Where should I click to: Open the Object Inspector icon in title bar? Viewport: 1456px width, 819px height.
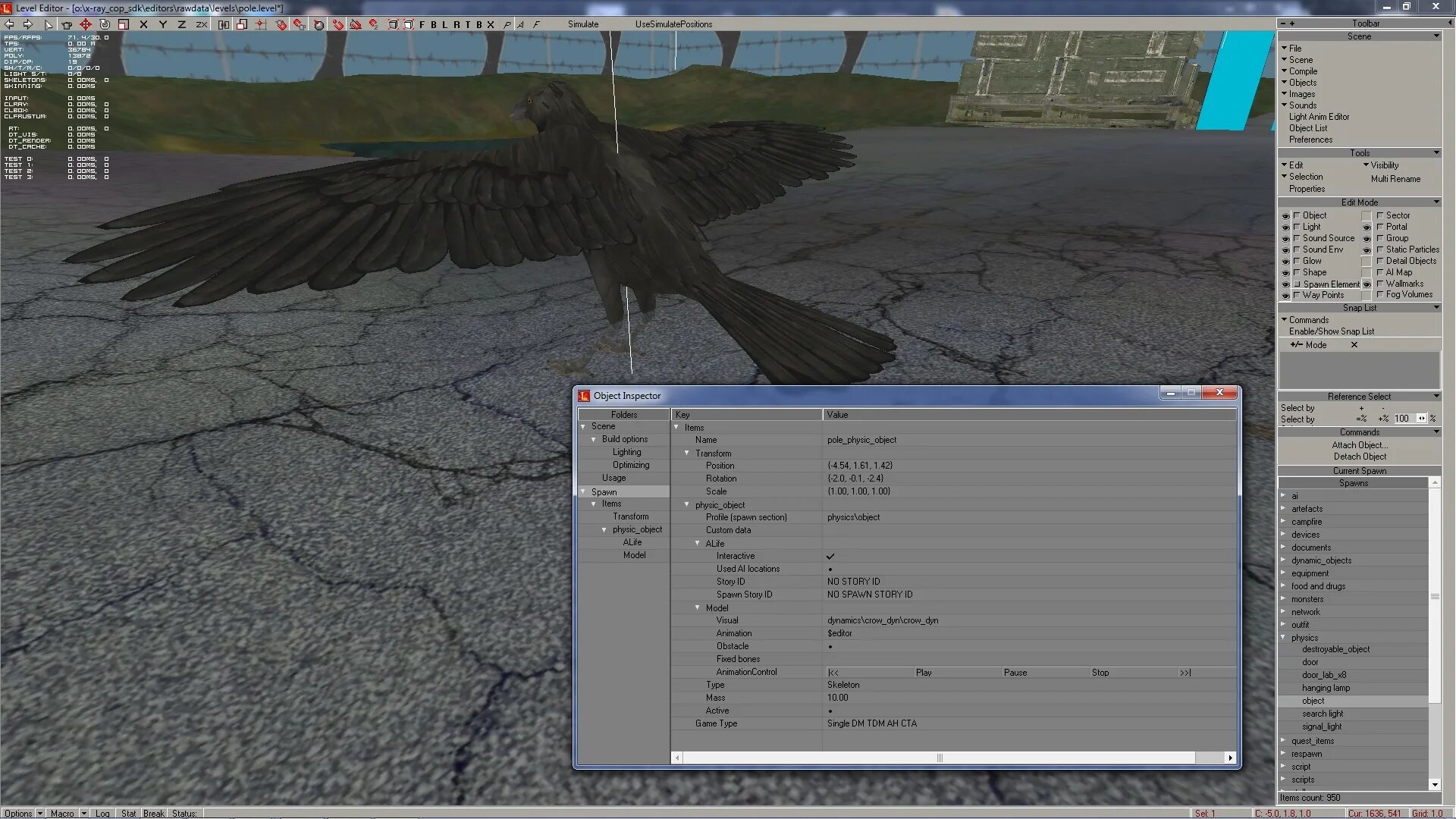(x=584, y=395)
